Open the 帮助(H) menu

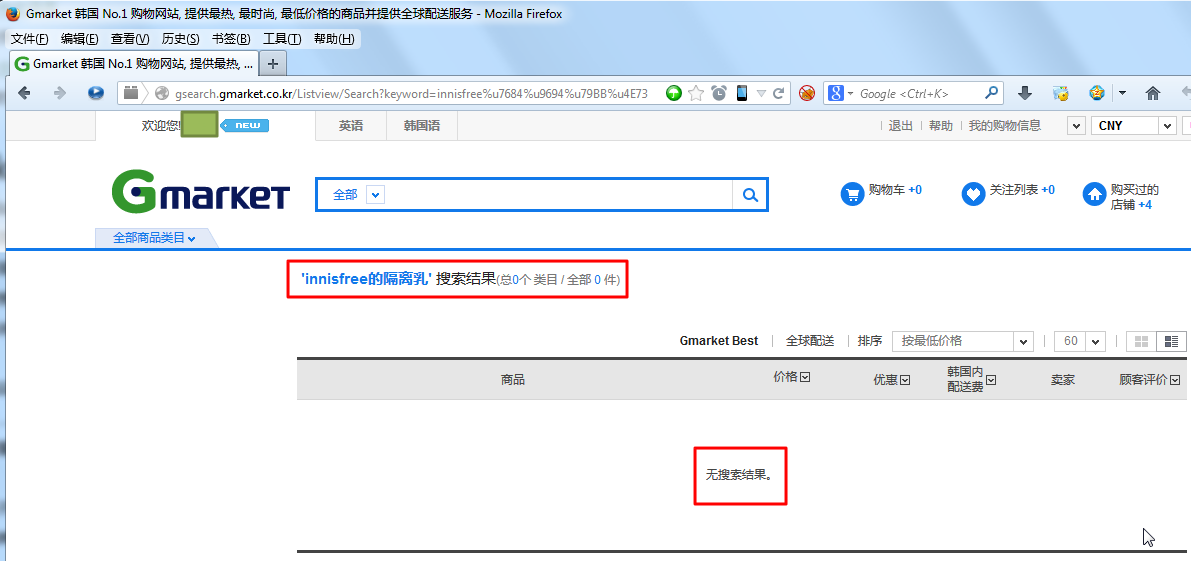pyautogui.click(x=334, y=39)
